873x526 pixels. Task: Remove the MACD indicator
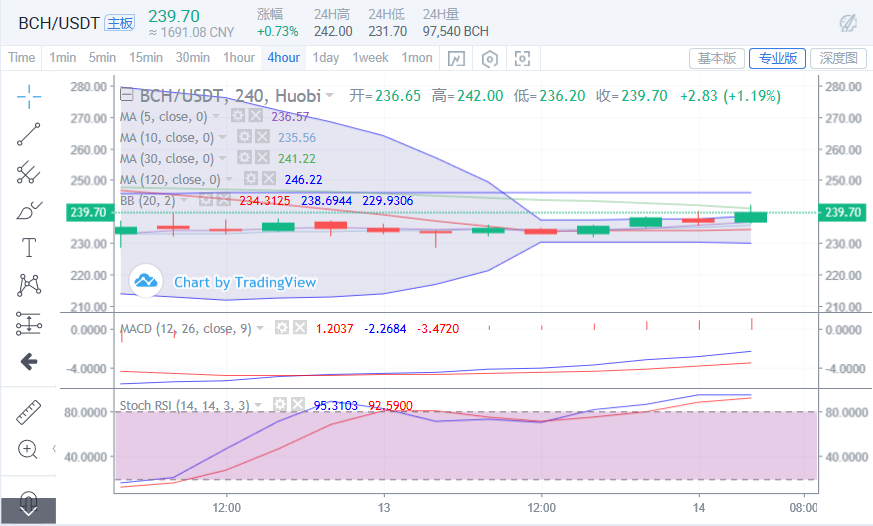point(300,328)
